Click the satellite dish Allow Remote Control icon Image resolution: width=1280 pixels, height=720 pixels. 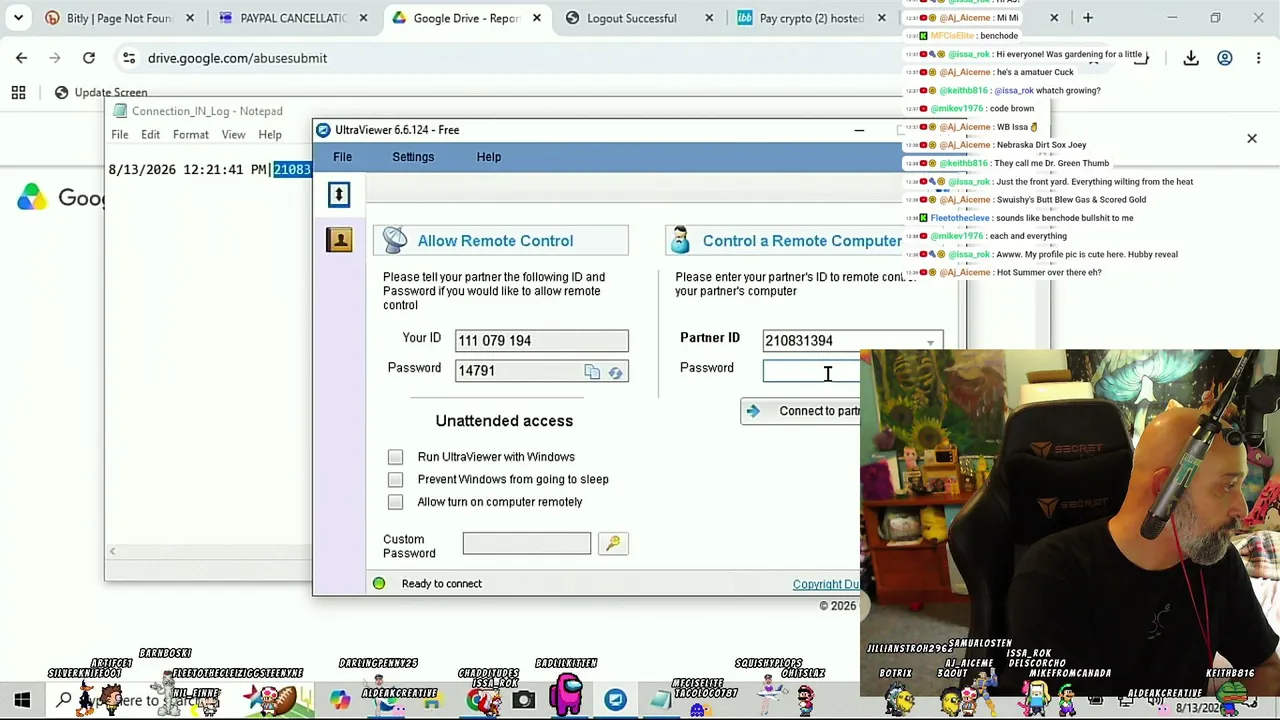point(395,240)
